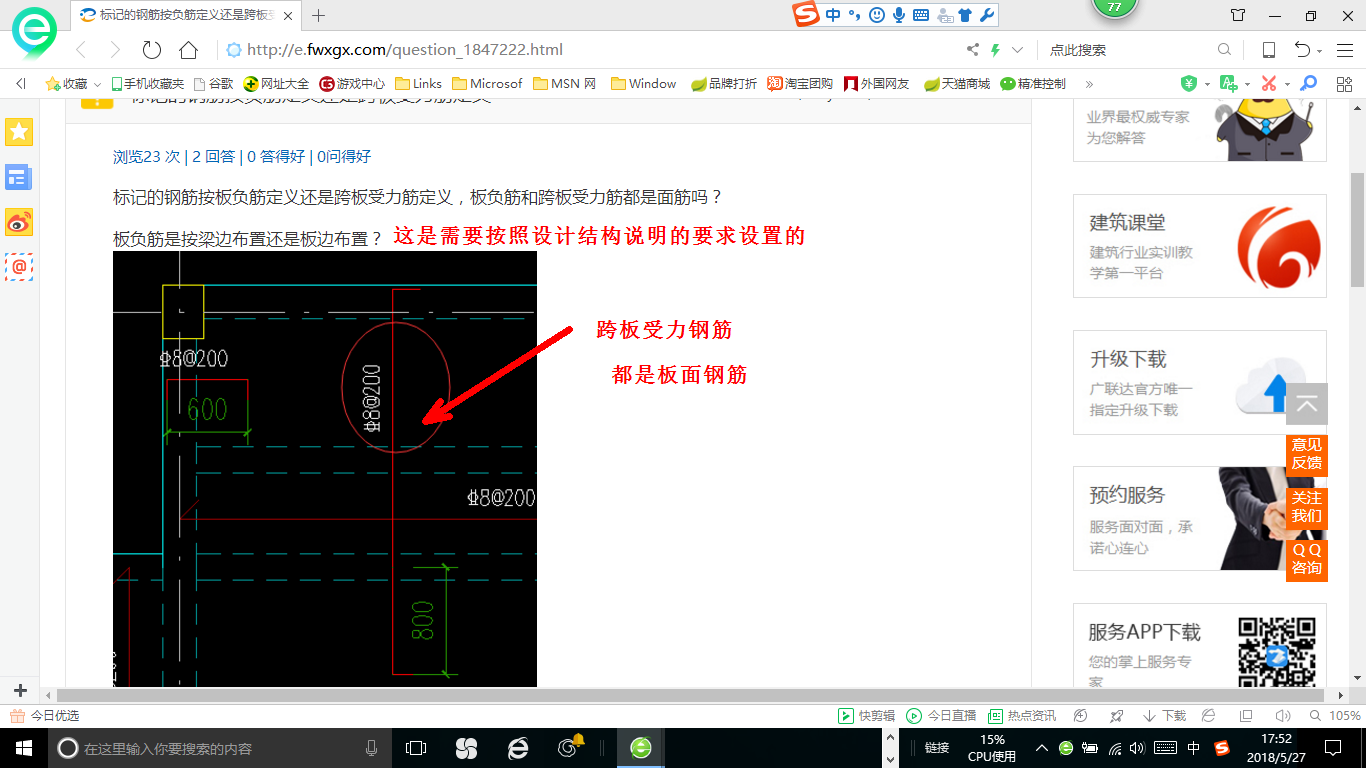1366x768 pixels.
Task: Open the 预约服务 sidebar card
Action: pos(1199,518)
